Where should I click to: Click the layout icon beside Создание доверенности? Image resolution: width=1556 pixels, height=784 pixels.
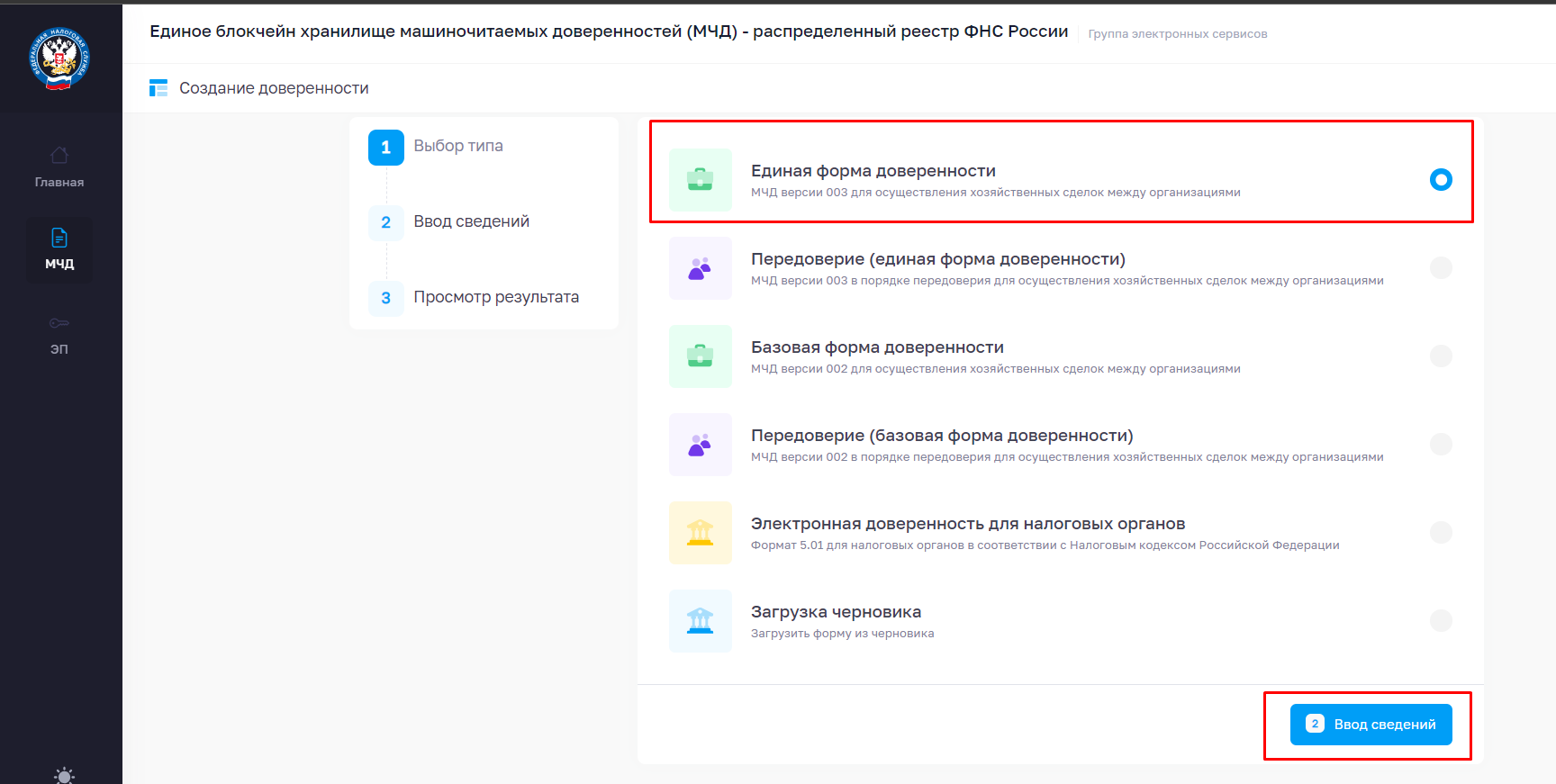[x=158, y=88]
